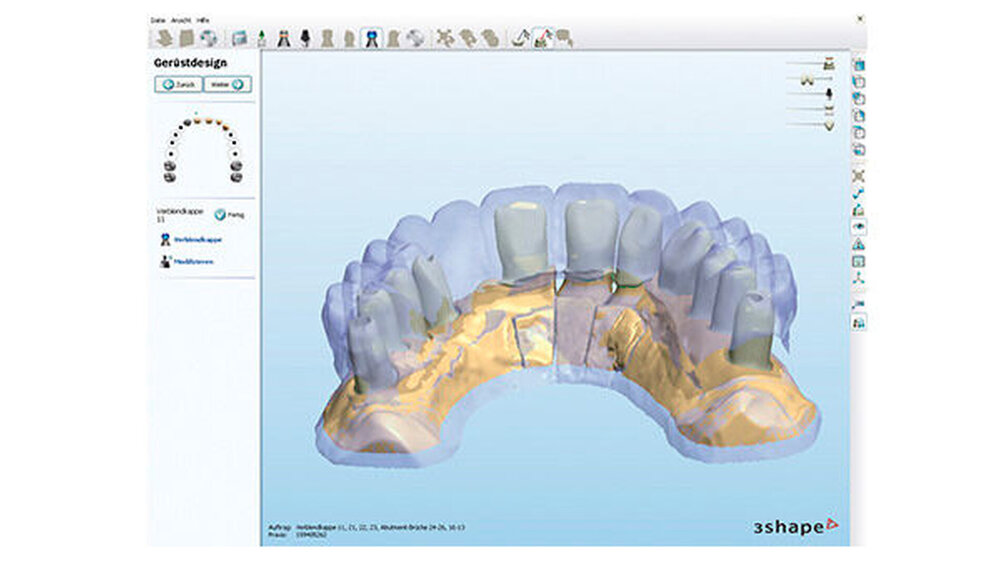Image resolution: width=1000 pixels, height=563 pixels.
Task: Toggle the Fertig checkmark for Verblendkappe 11
Action: pyautogui.click(x=220, y=214)
